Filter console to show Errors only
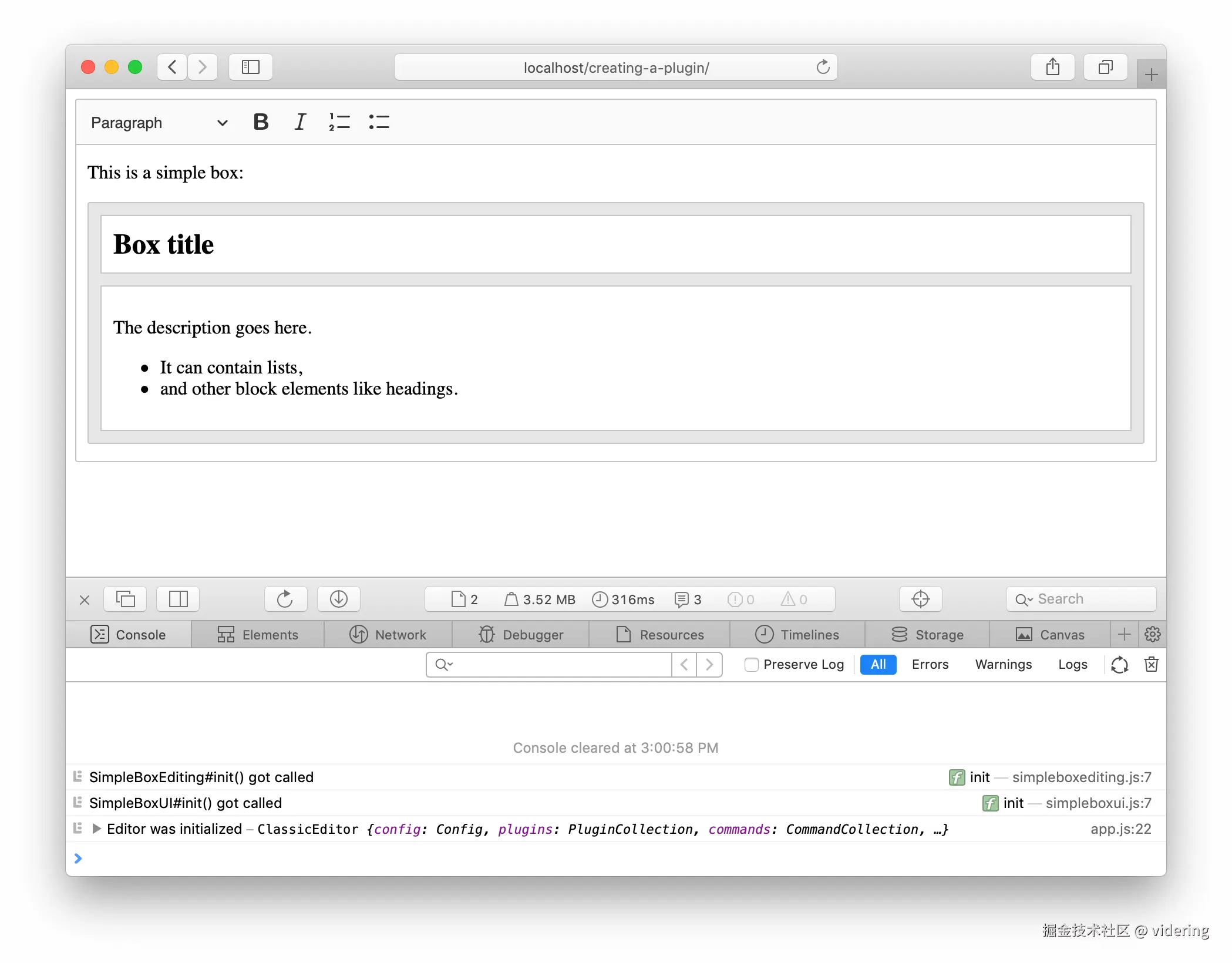The width and height of the screenshot is (1232, 963). point(930,664)
